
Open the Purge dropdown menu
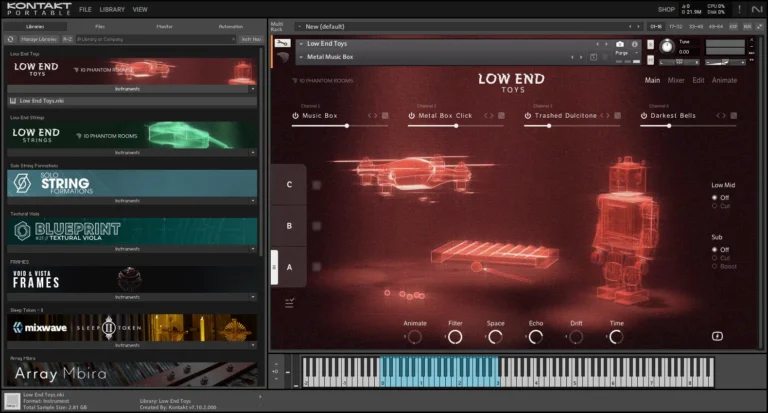pos(627,53)
